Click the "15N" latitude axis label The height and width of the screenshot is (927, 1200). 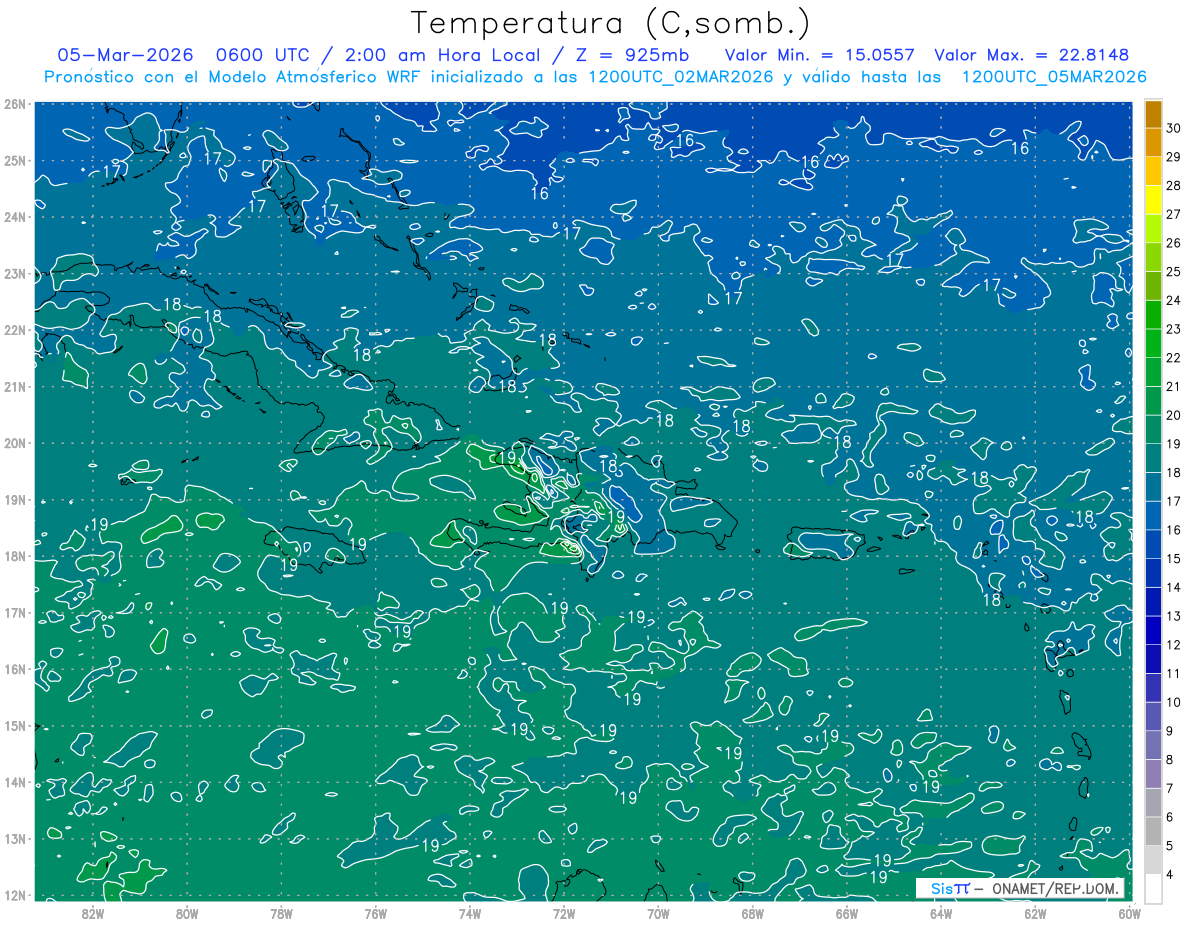(x=15, y=725)
